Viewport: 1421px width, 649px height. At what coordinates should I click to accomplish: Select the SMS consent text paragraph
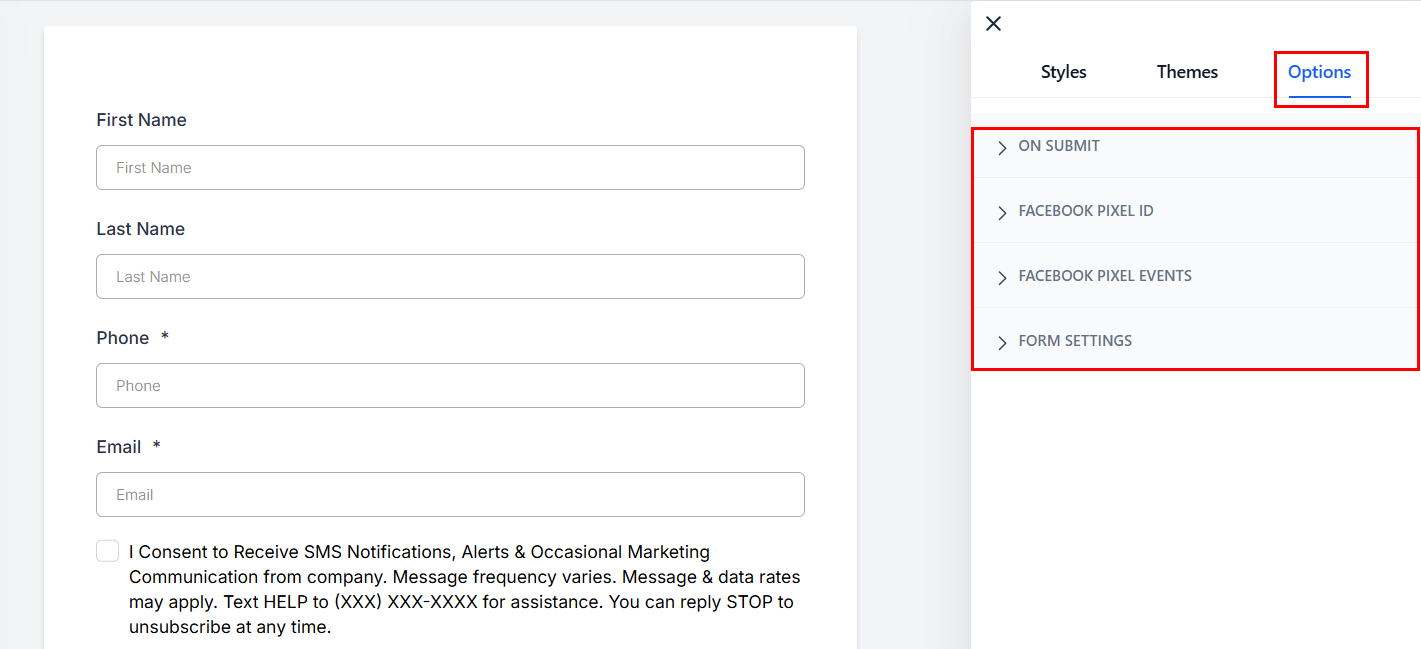pos(464,590)
